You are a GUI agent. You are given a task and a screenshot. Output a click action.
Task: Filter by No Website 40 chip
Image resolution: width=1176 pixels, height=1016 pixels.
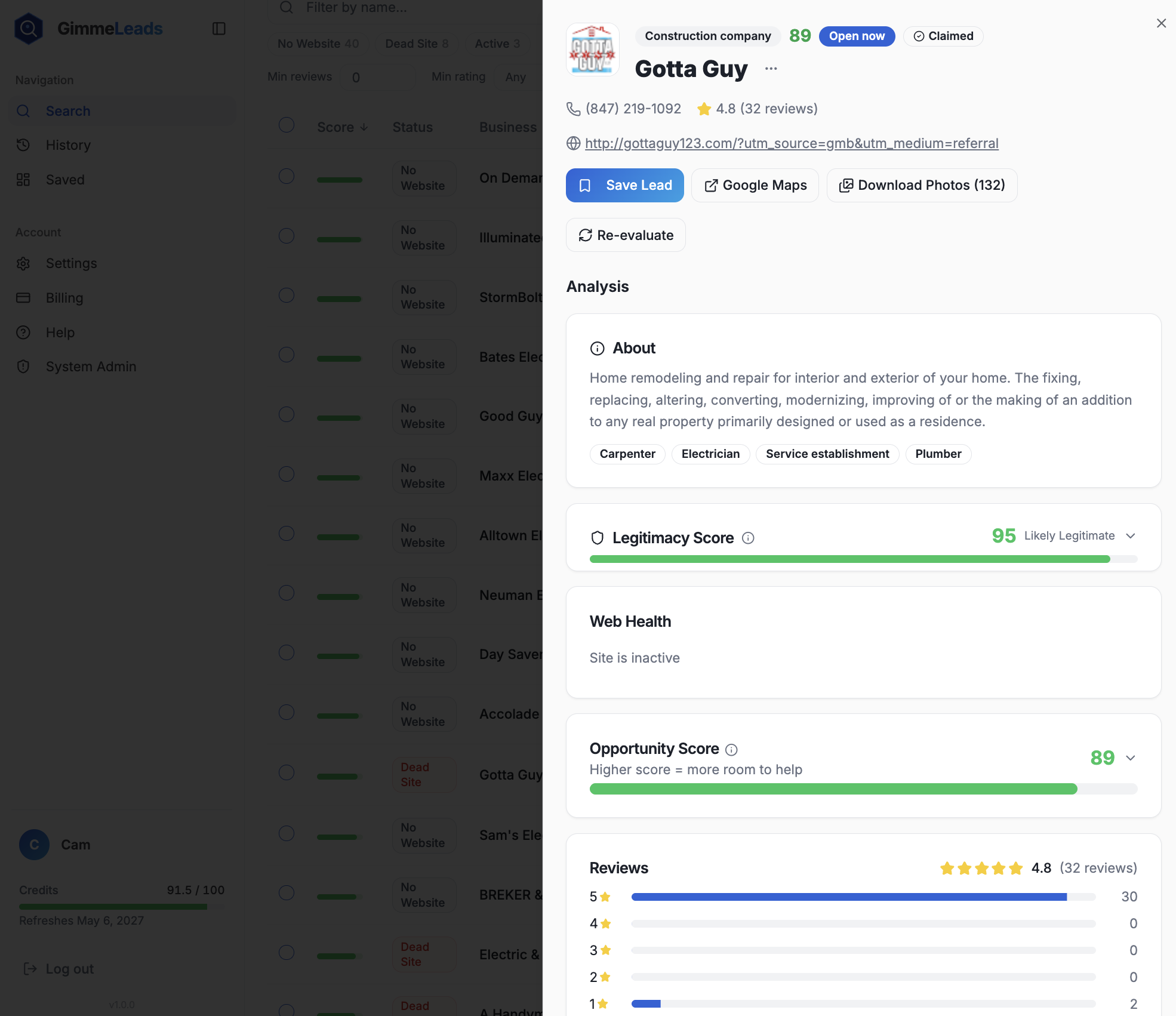[318, 44]
